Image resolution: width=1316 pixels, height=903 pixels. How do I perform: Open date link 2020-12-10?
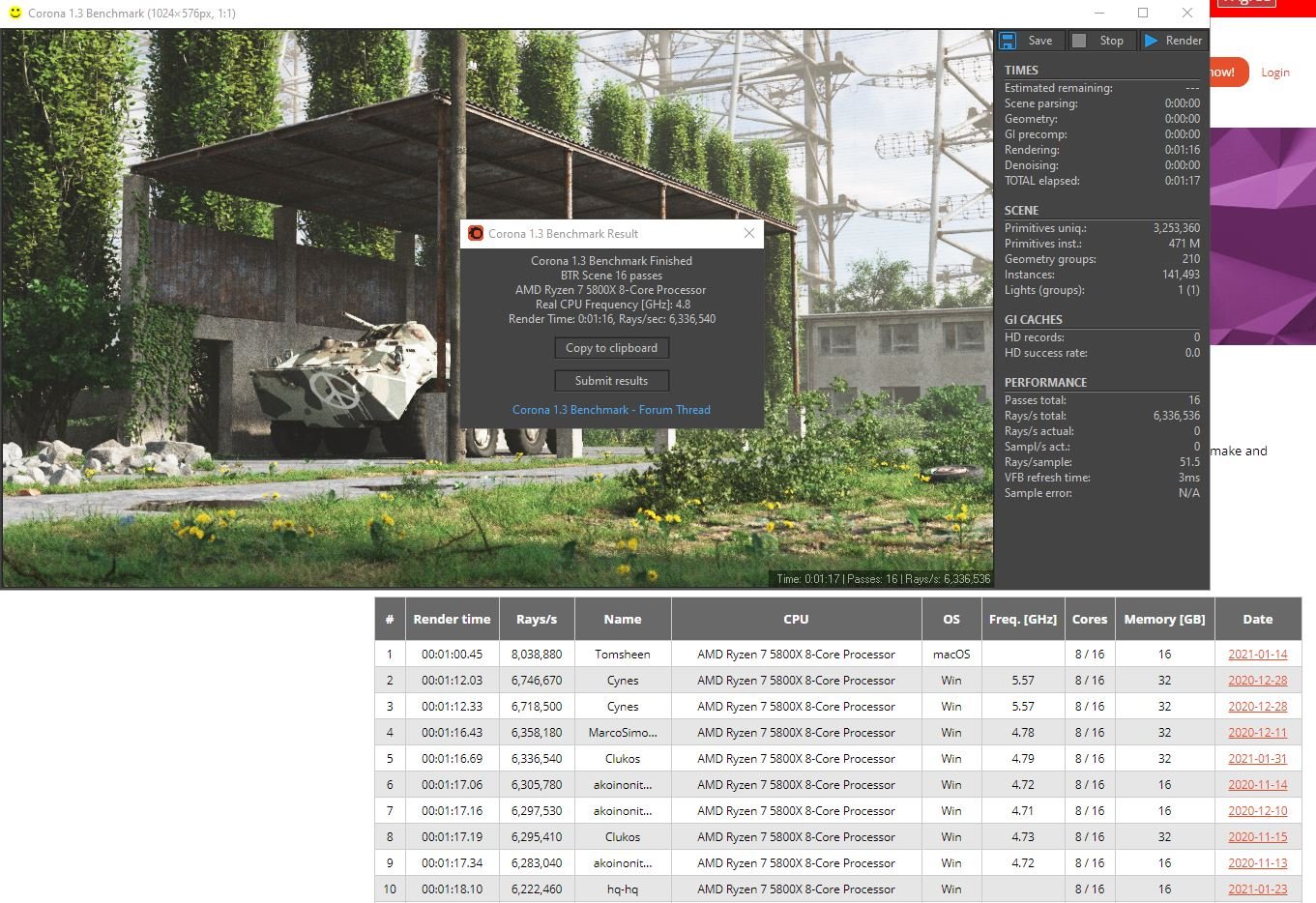point(1258,811)
